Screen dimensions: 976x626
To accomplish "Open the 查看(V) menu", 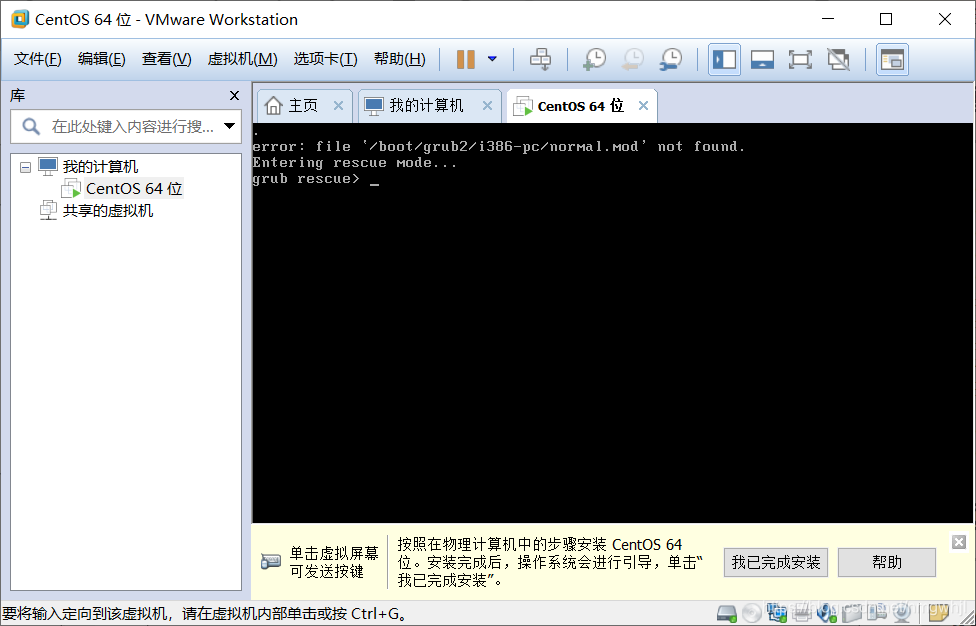I will (x=166, y=59).
